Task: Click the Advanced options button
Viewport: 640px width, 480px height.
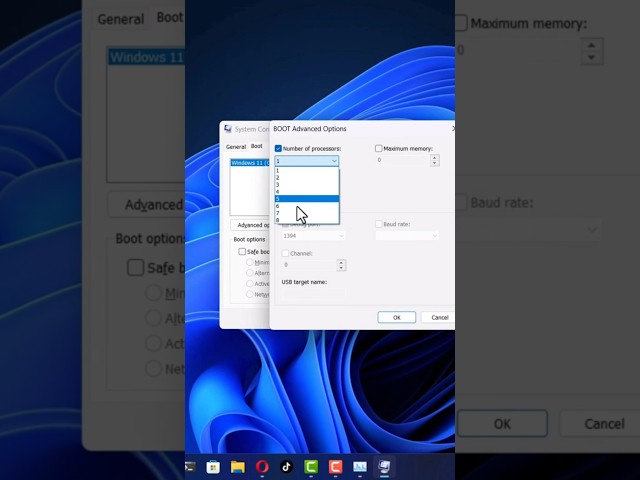Action: tap(250, 225)
